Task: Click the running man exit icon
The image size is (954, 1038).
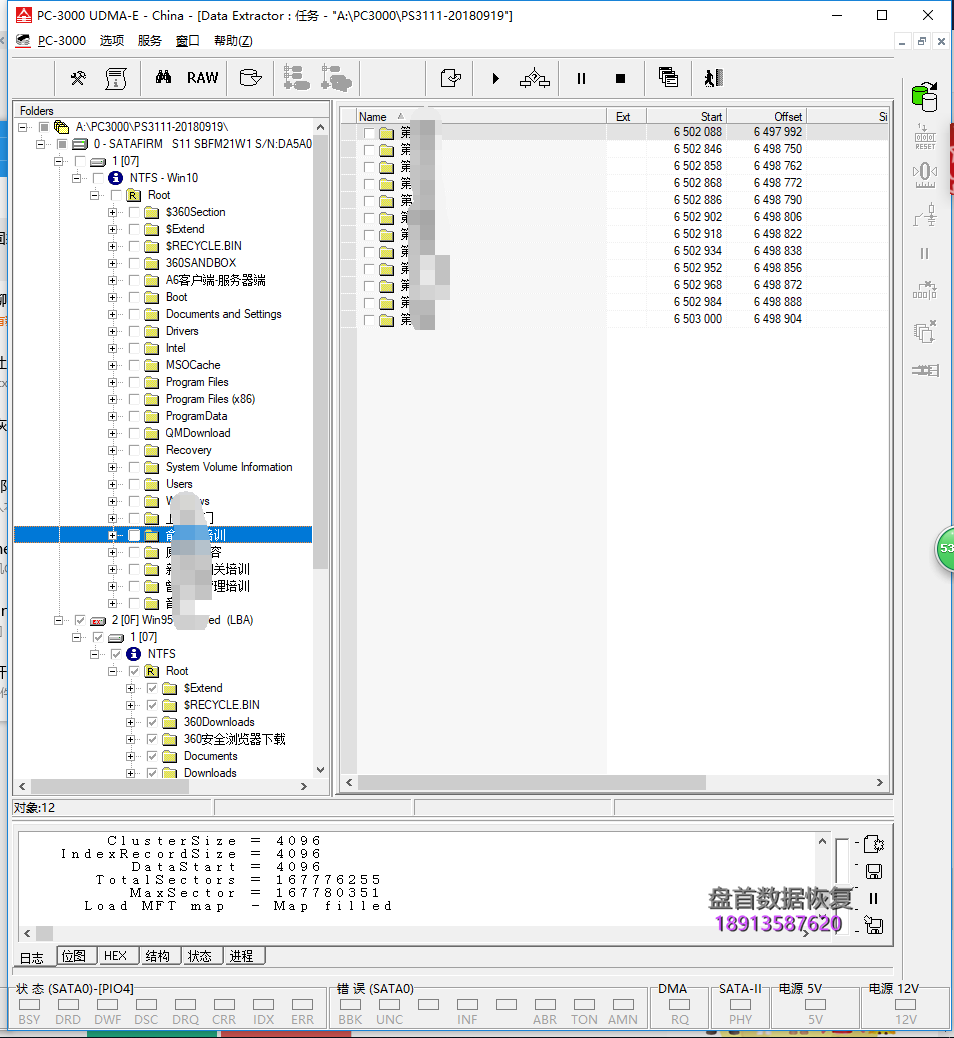Action: [x=712, y=78]
